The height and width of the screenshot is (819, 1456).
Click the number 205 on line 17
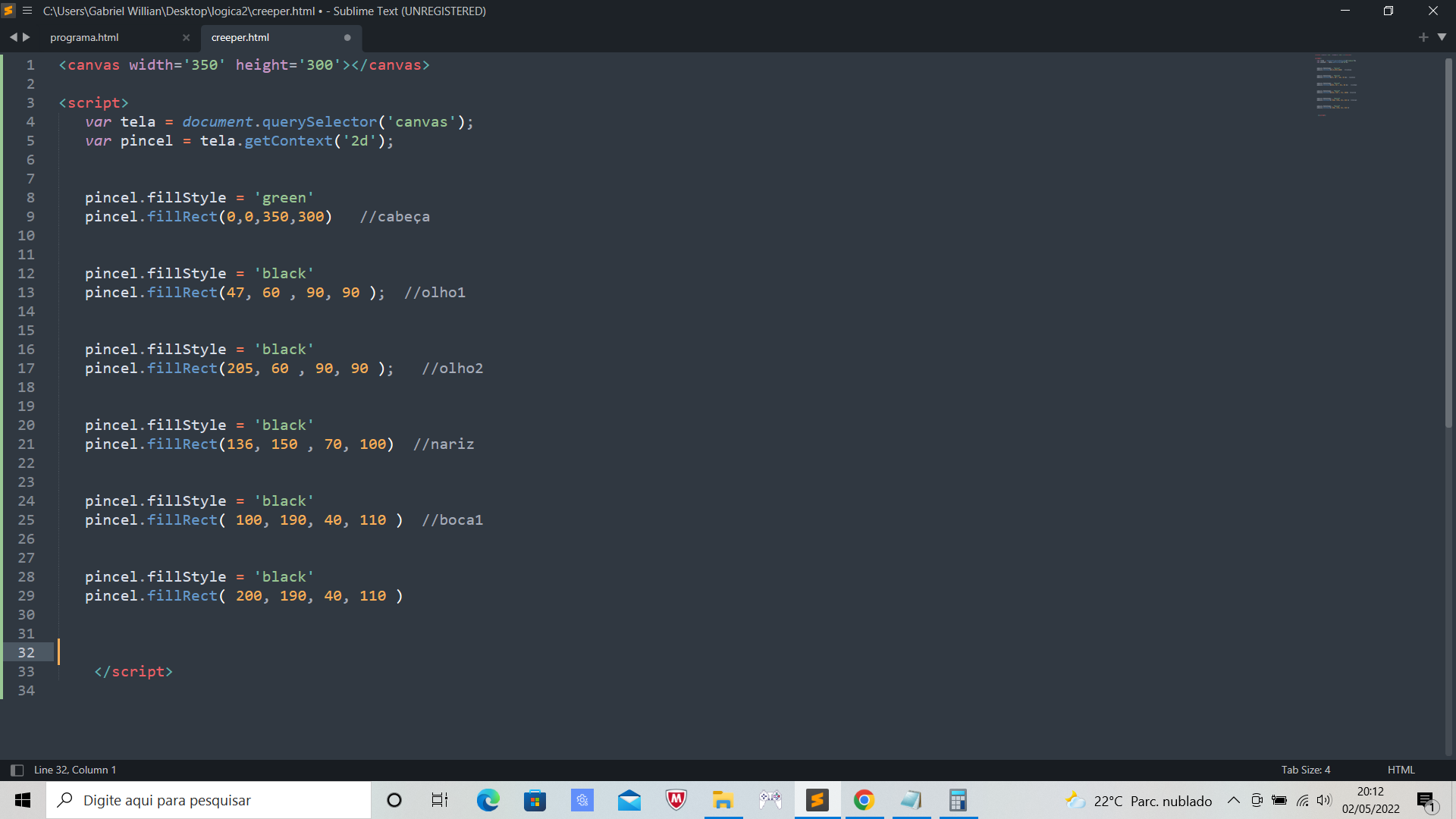pos(240,368)
